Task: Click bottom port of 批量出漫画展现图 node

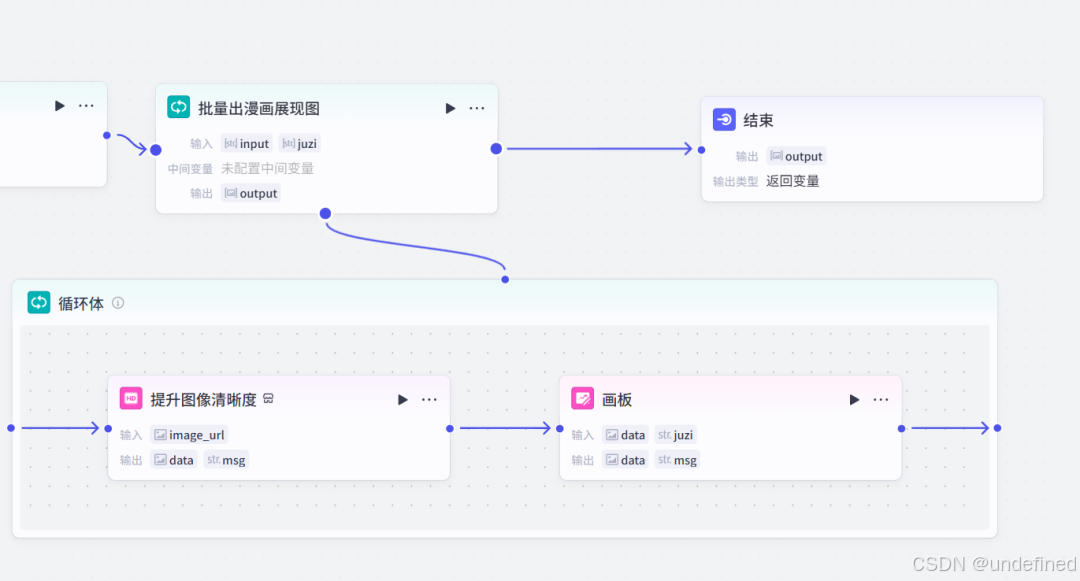Action: 325,213
